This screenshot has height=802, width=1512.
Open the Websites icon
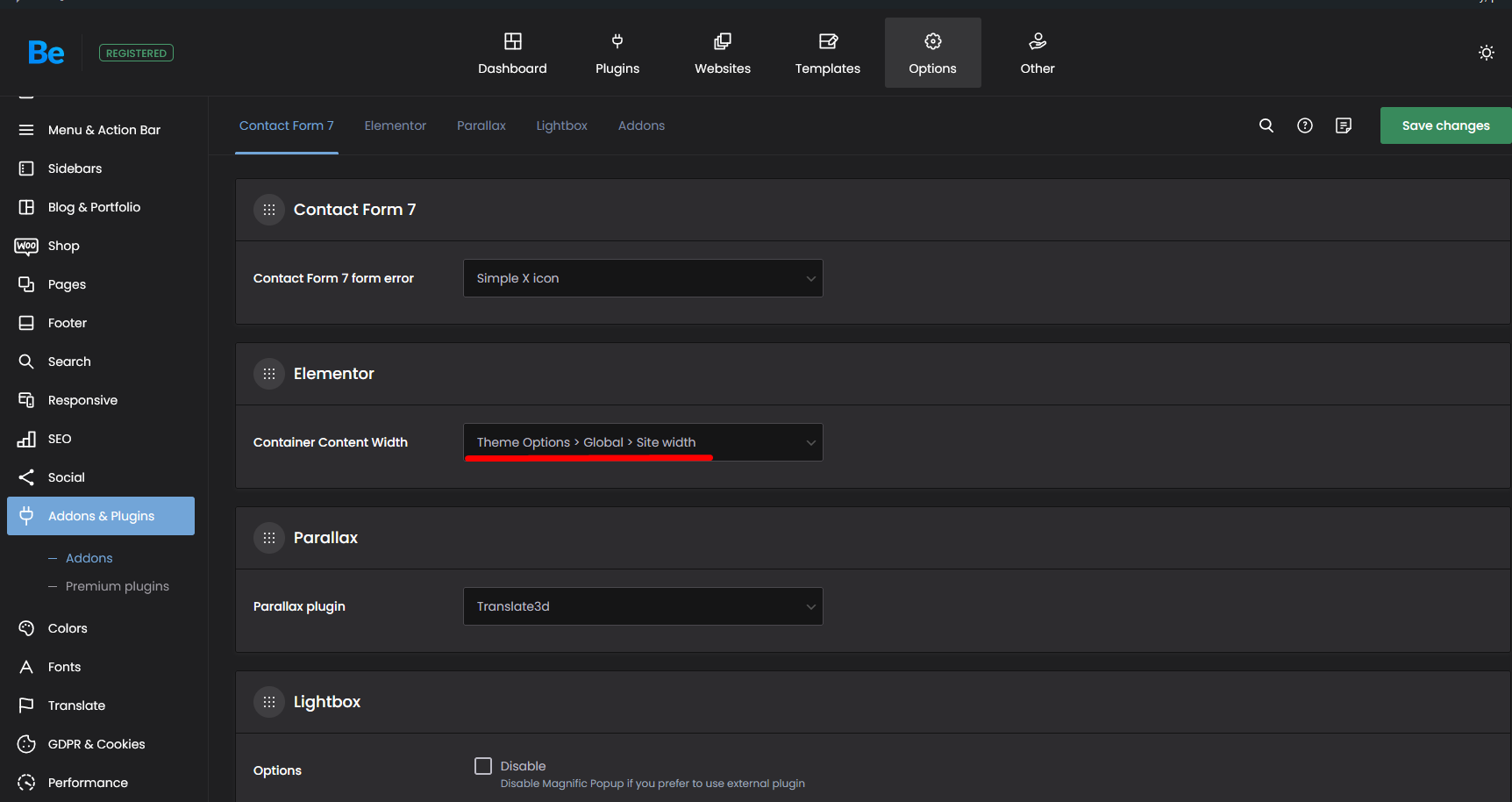723,41
